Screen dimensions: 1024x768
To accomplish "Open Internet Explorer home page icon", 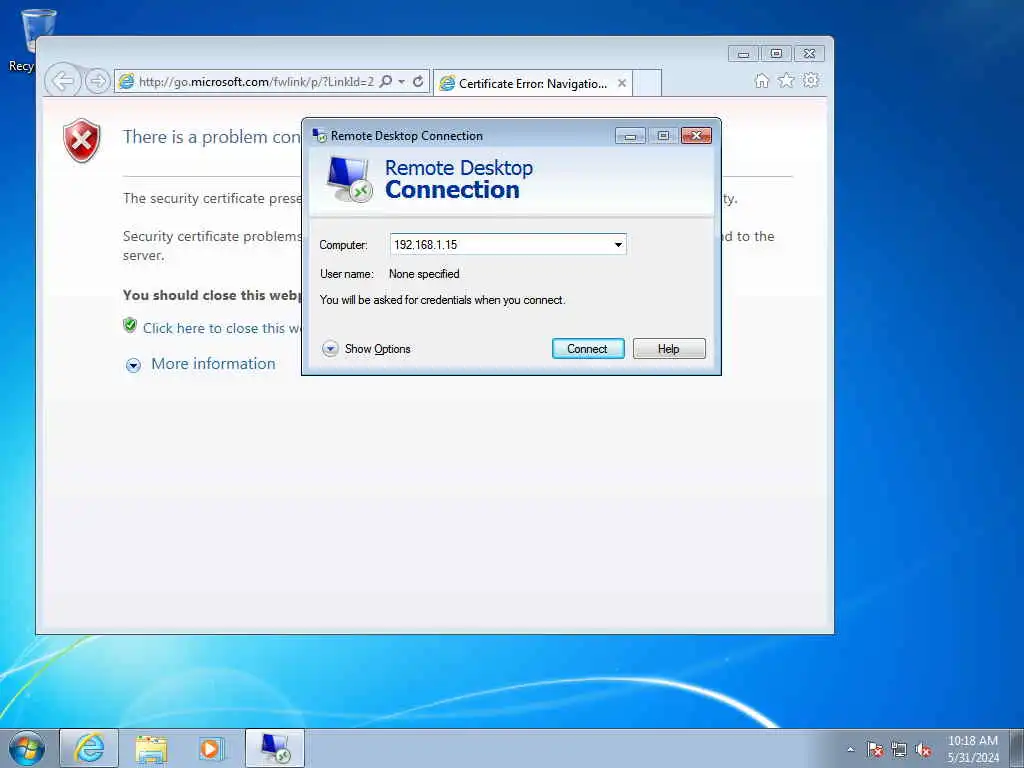I will tap(761, 80).
